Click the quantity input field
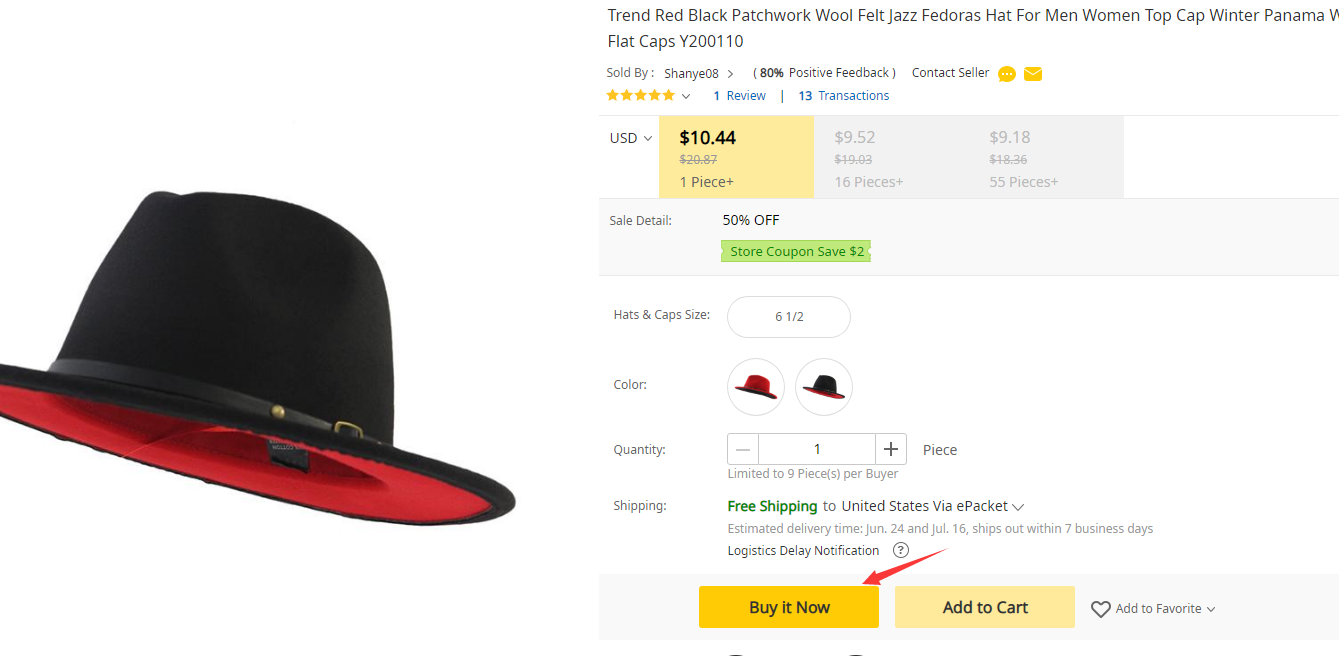This screenshot has width=1339, height=656. coord(817,449)
